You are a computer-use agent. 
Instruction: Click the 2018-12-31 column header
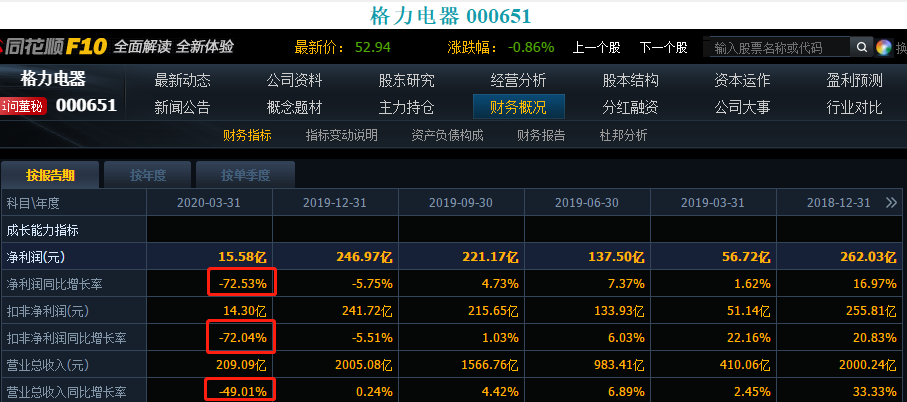[x=839, y=203]
